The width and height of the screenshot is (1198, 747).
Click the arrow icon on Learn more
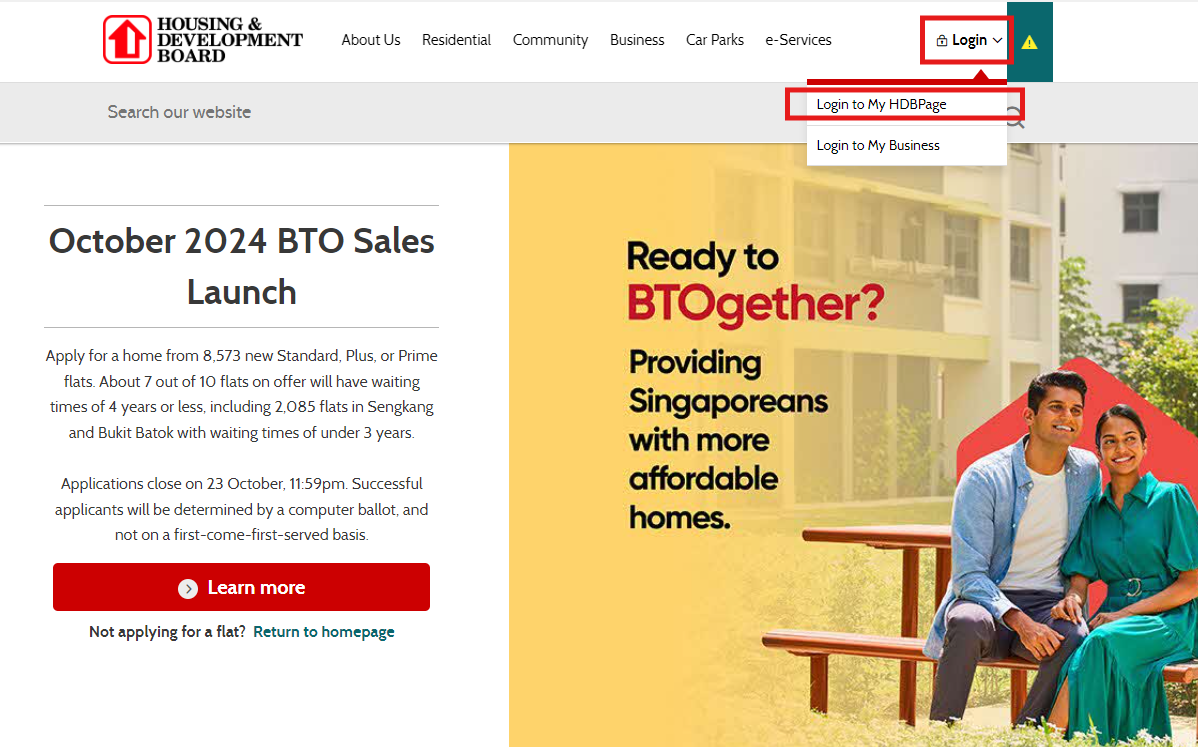point(188,588)
